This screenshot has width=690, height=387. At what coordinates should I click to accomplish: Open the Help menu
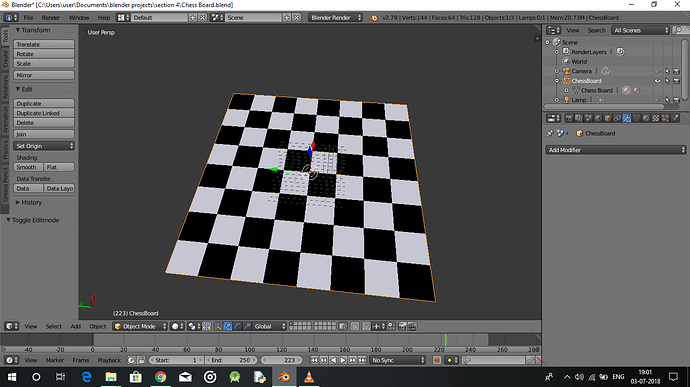104,18
